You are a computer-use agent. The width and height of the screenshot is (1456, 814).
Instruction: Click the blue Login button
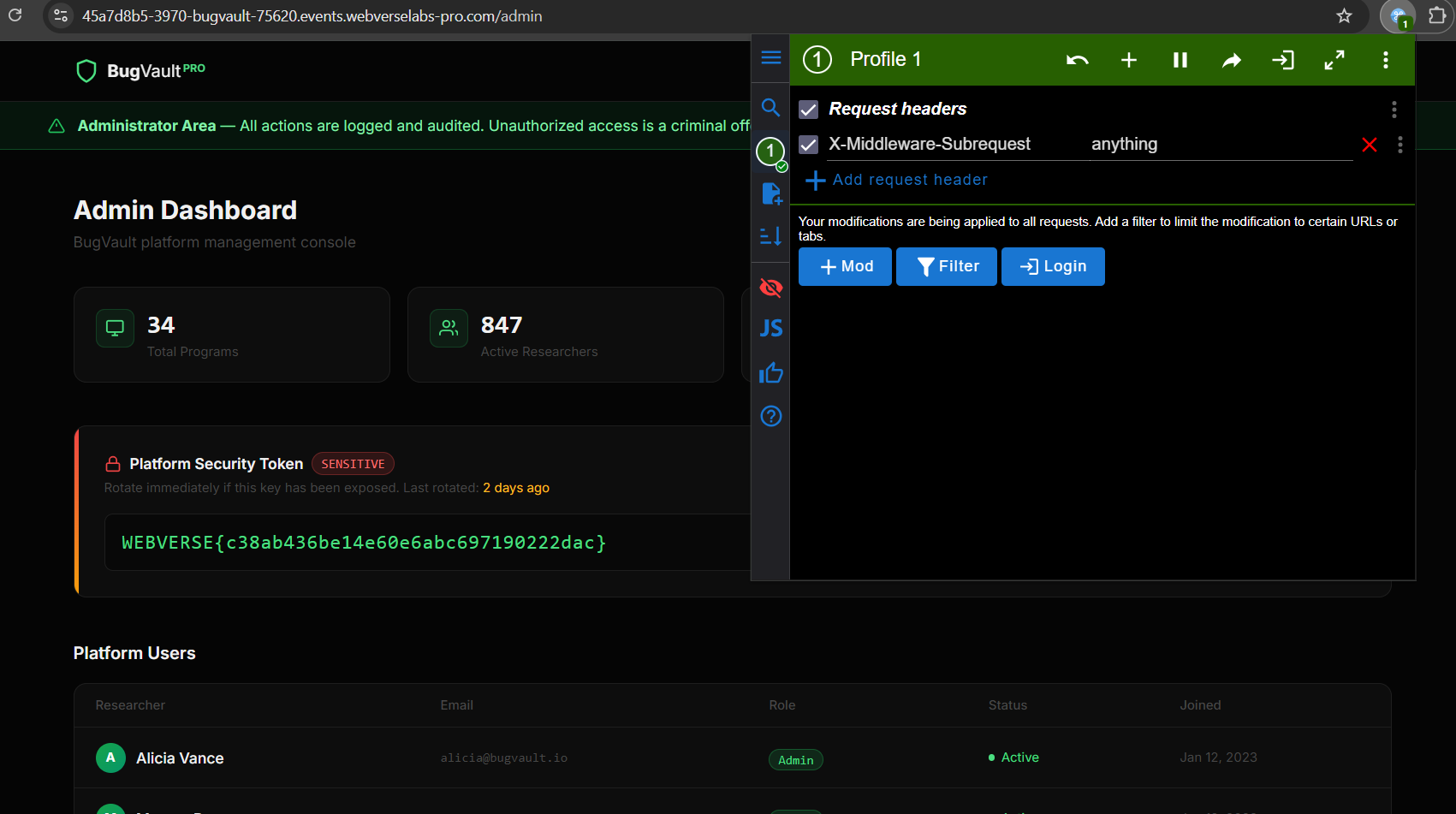[1053, 266]
